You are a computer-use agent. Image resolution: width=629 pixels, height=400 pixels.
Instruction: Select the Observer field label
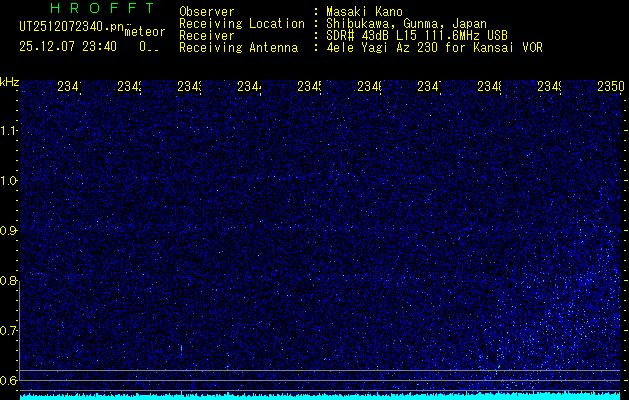coord(206,11)
